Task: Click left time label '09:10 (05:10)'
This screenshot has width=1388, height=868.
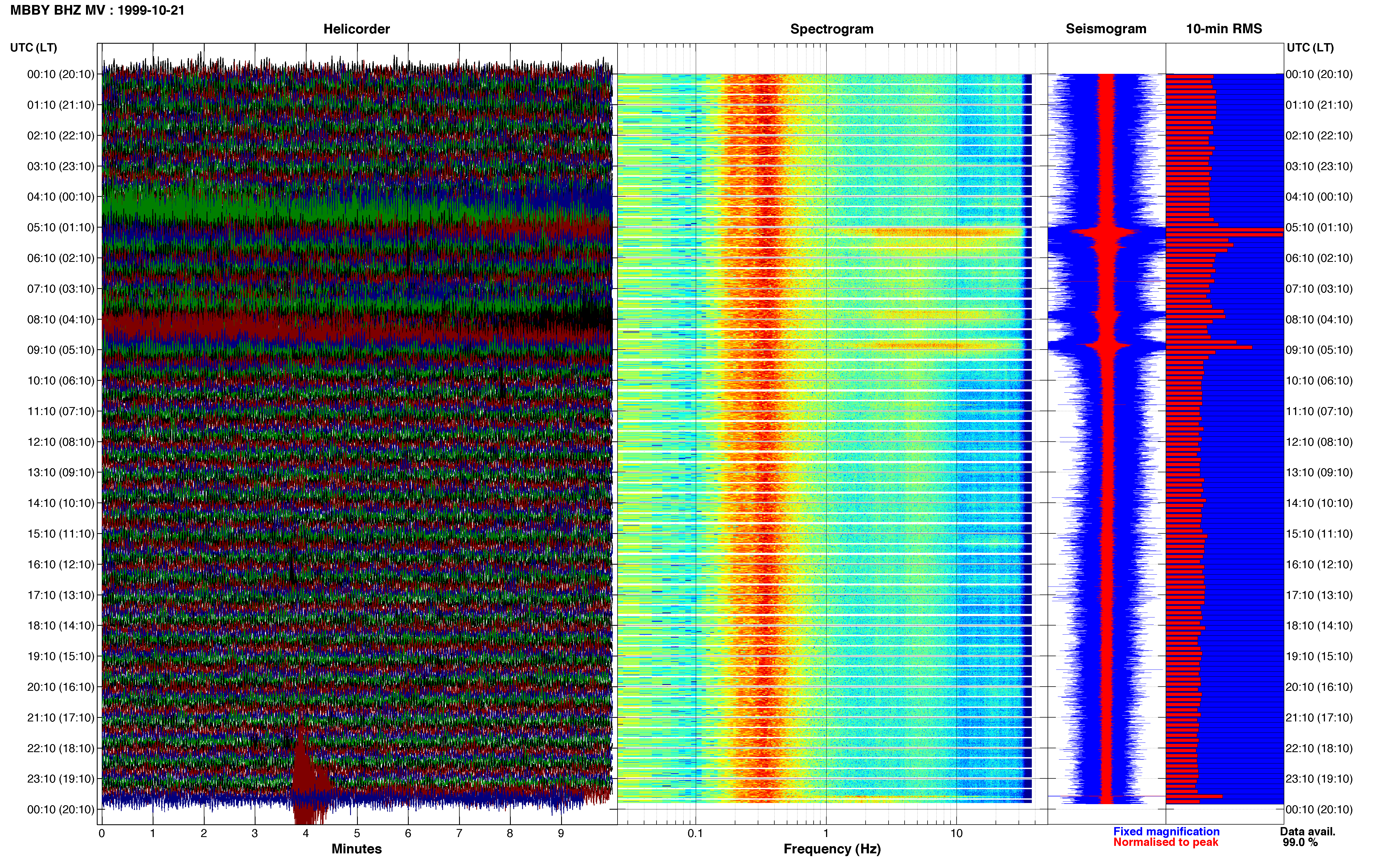Action: click(61, 350)
